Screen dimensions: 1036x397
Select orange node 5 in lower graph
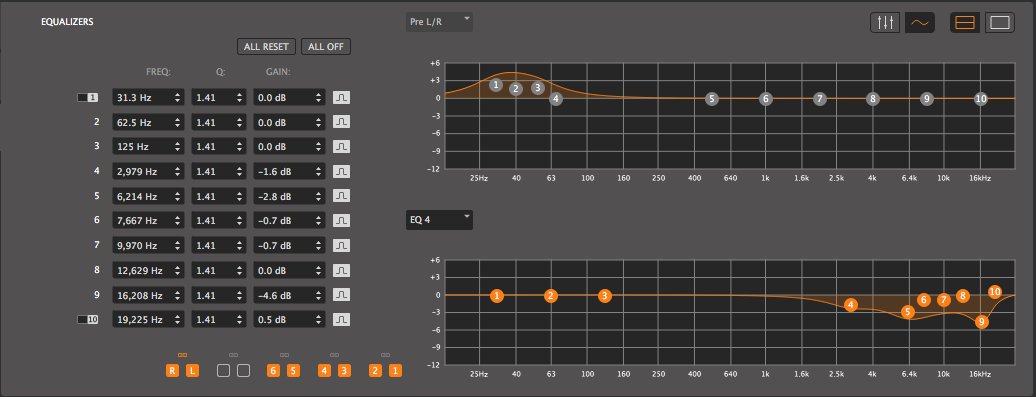pyautogui.click(x=908, y=312)
